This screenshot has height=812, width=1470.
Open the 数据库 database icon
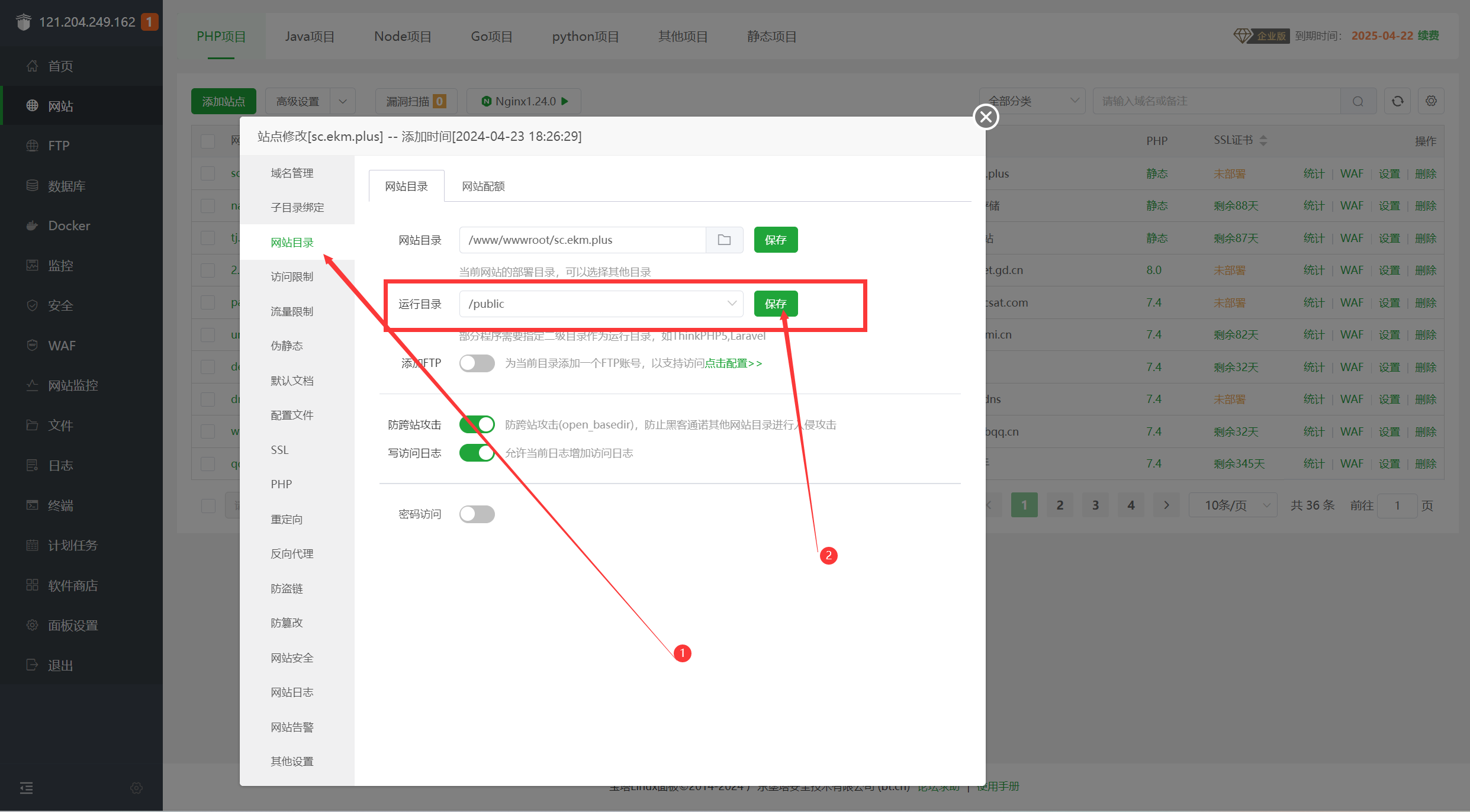tap(32, 185)
